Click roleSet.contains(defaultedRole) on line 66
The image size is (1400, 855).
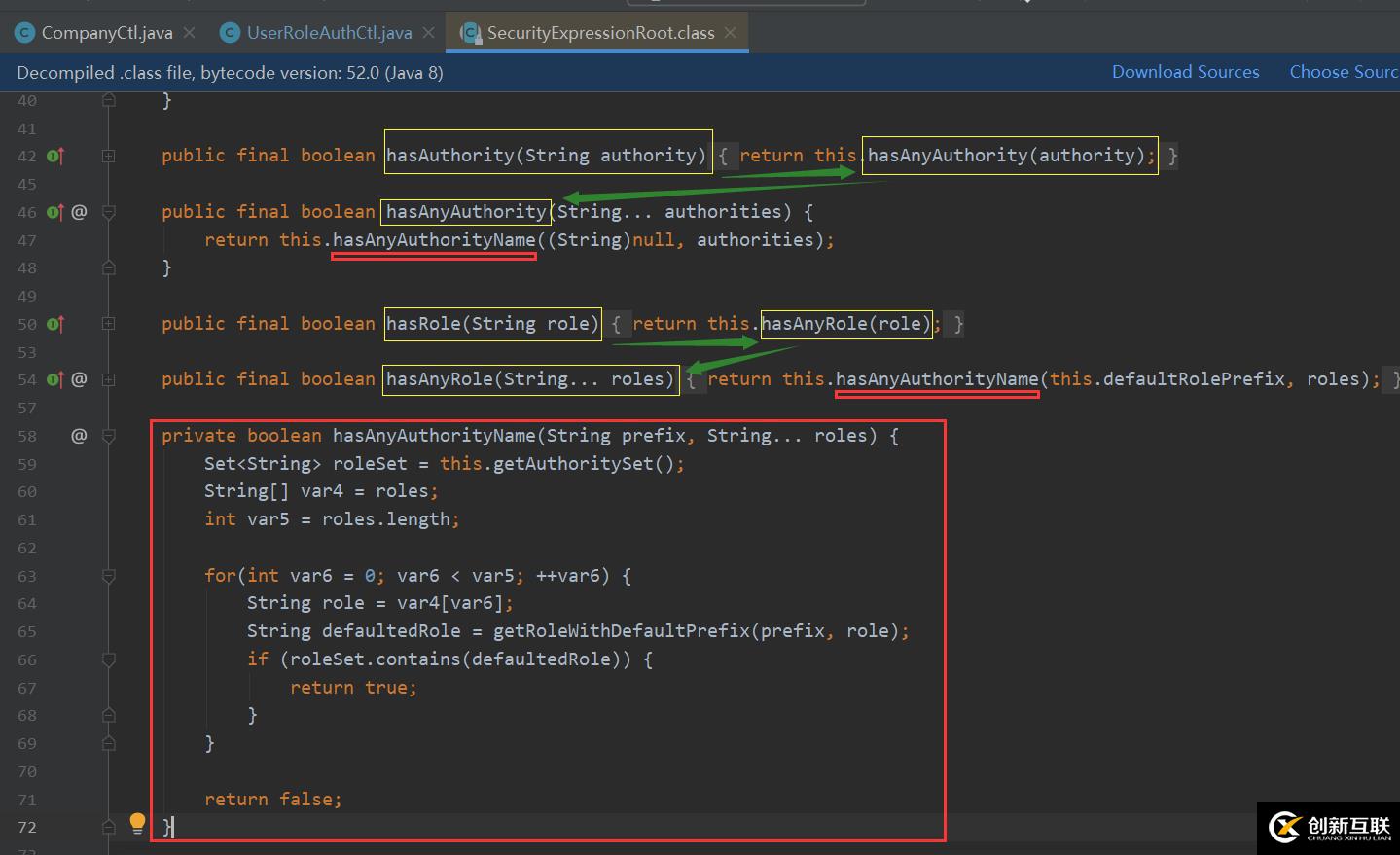(455, 659)
